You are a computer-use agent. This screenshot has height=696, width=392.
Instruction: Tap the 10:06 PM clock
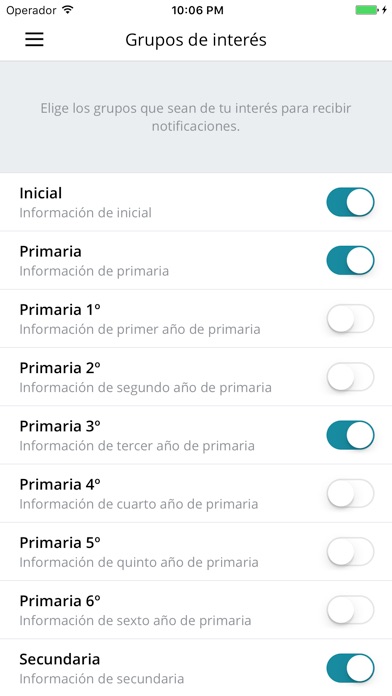click(198, 10)
